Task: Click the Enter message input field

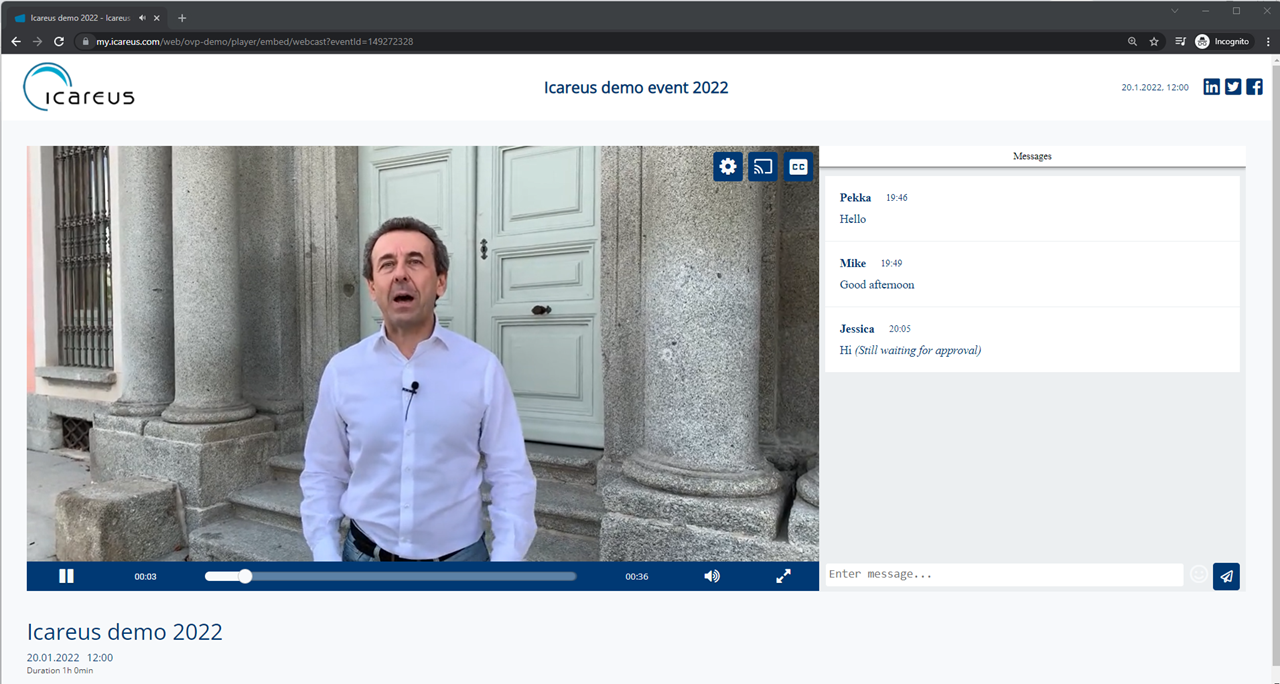Action: (x=1002, y=575)
